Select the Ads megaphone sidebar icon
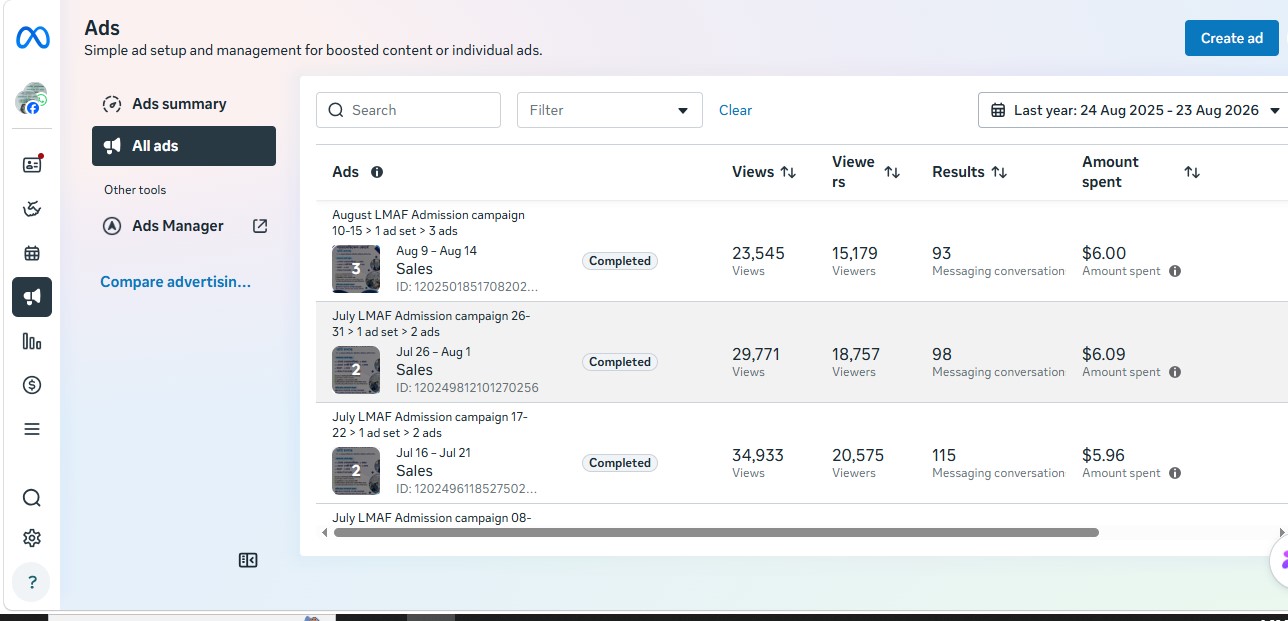1288x621 pixels. pos(32,297)
